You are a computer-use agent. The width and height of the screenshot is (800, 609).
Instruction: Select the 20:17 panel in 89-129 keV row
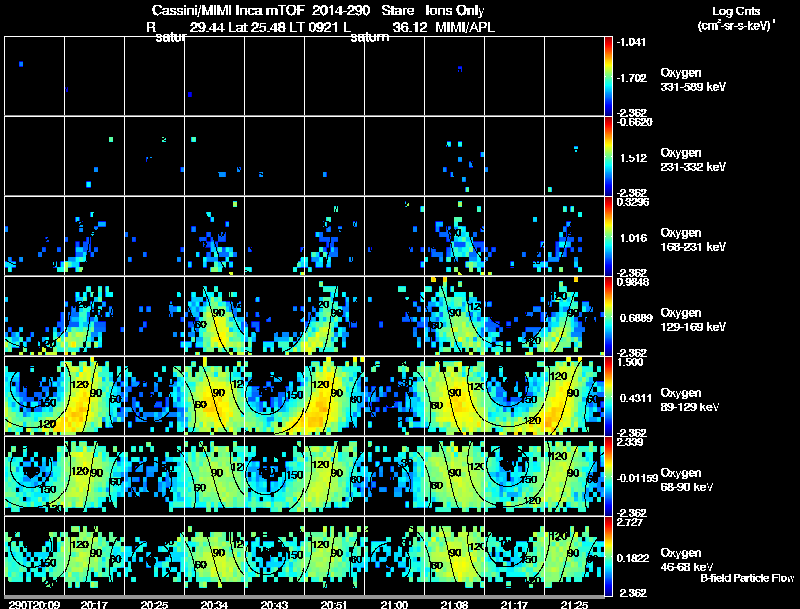(x=94, y=396)
